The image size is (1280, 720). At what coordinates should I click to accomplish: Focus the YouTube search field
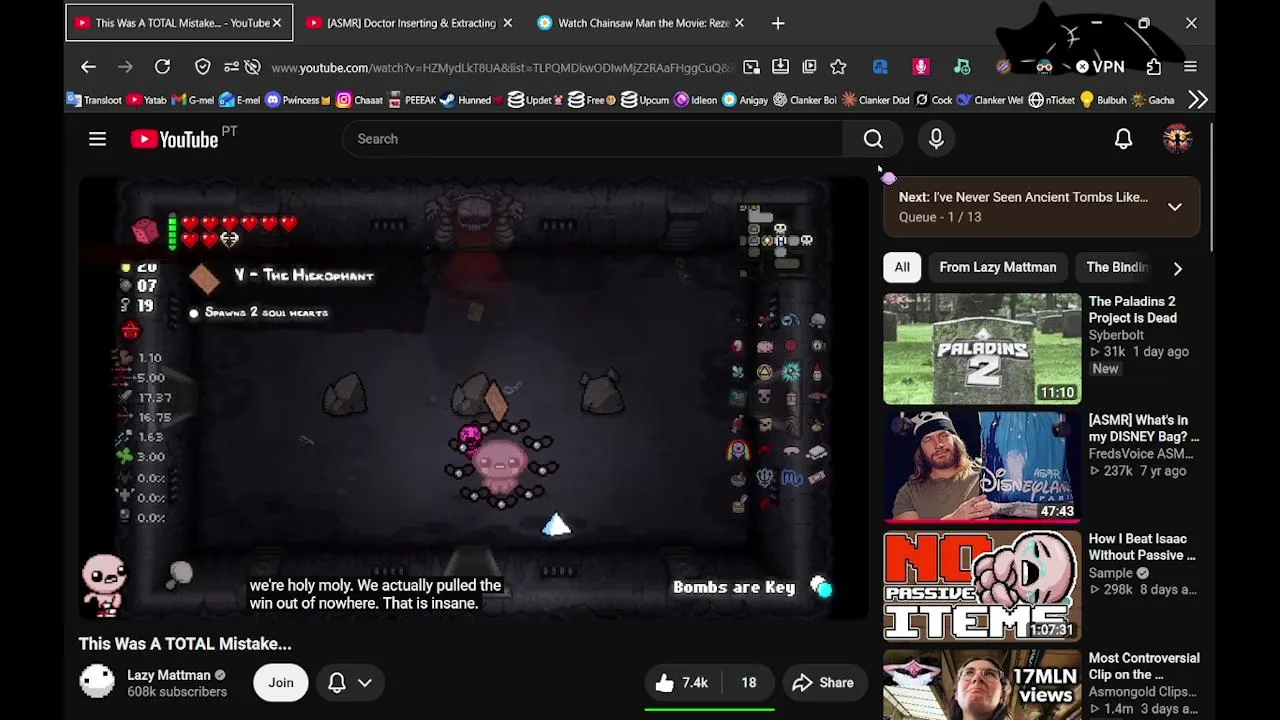coord(593,139)
